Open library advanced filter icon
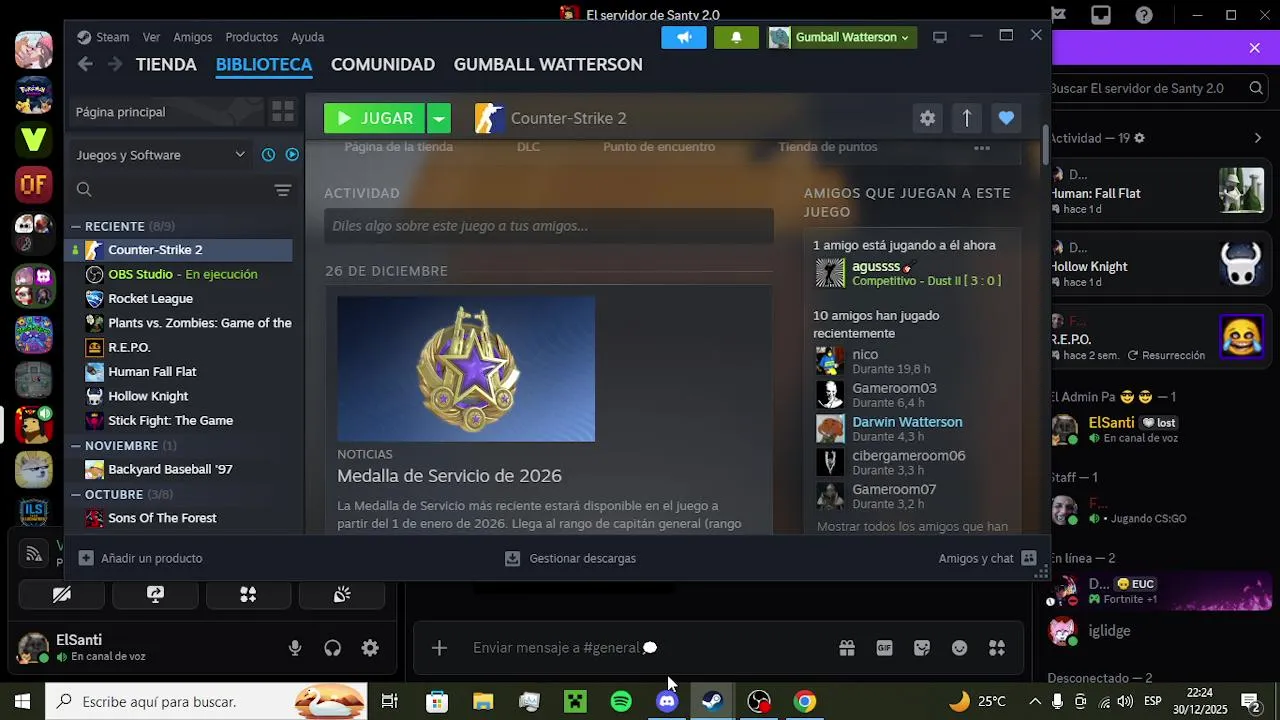The width and height of the screenshot is (1280, 720). click(283, 190)
